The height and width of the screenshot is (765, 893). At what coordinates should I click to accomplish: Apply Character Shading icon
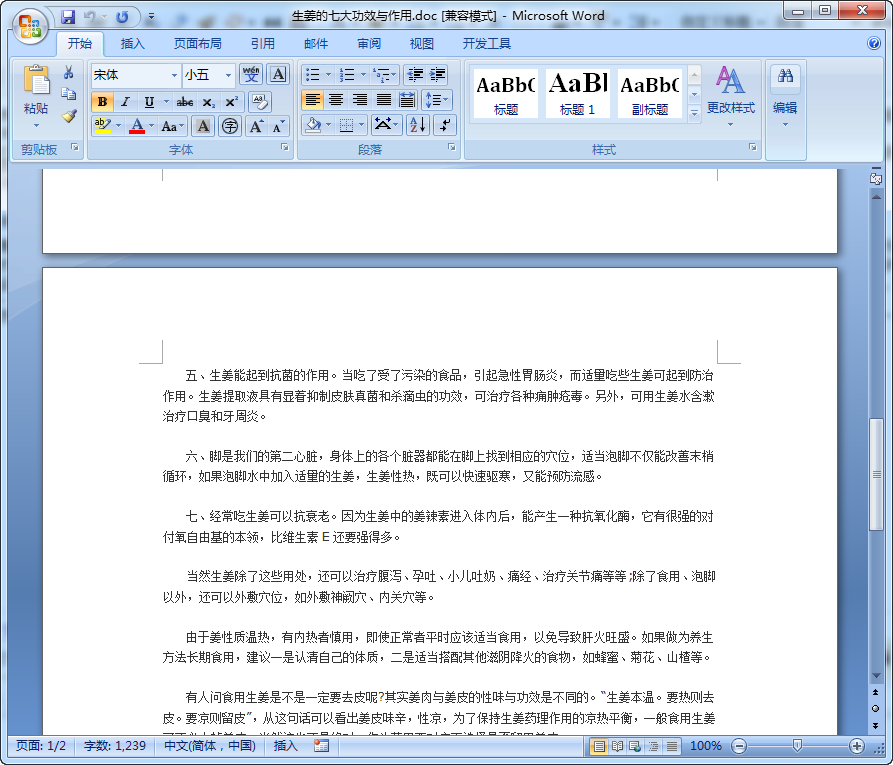coord(203,126)
